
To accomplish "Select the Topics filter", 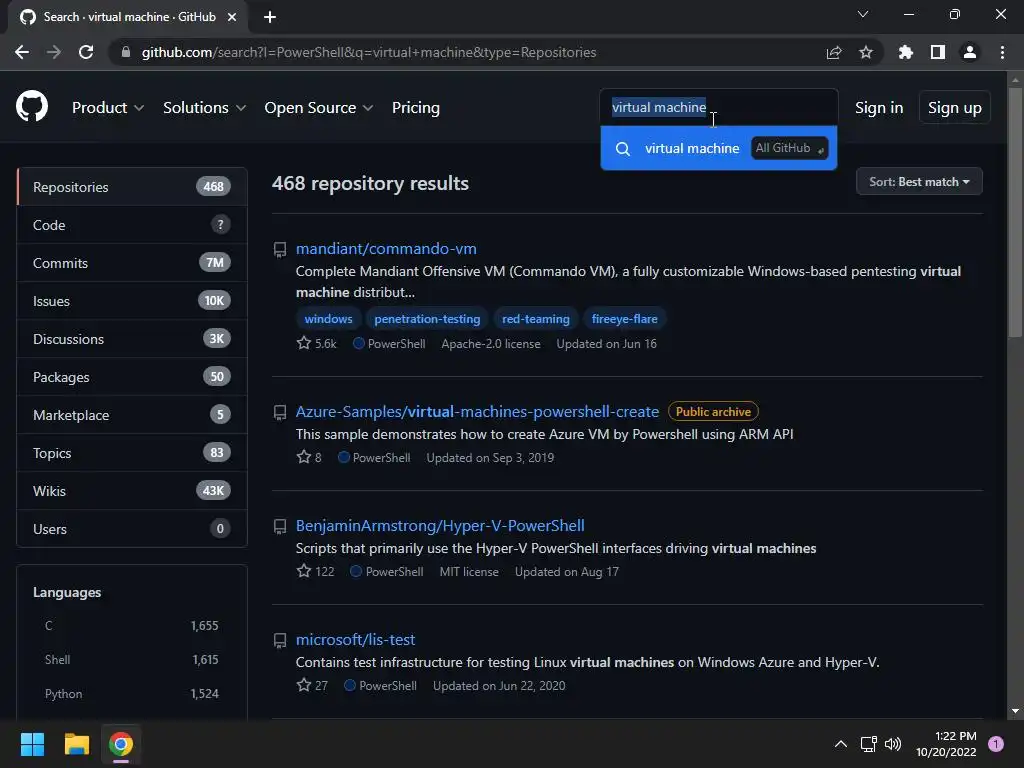I will [132, 453].
